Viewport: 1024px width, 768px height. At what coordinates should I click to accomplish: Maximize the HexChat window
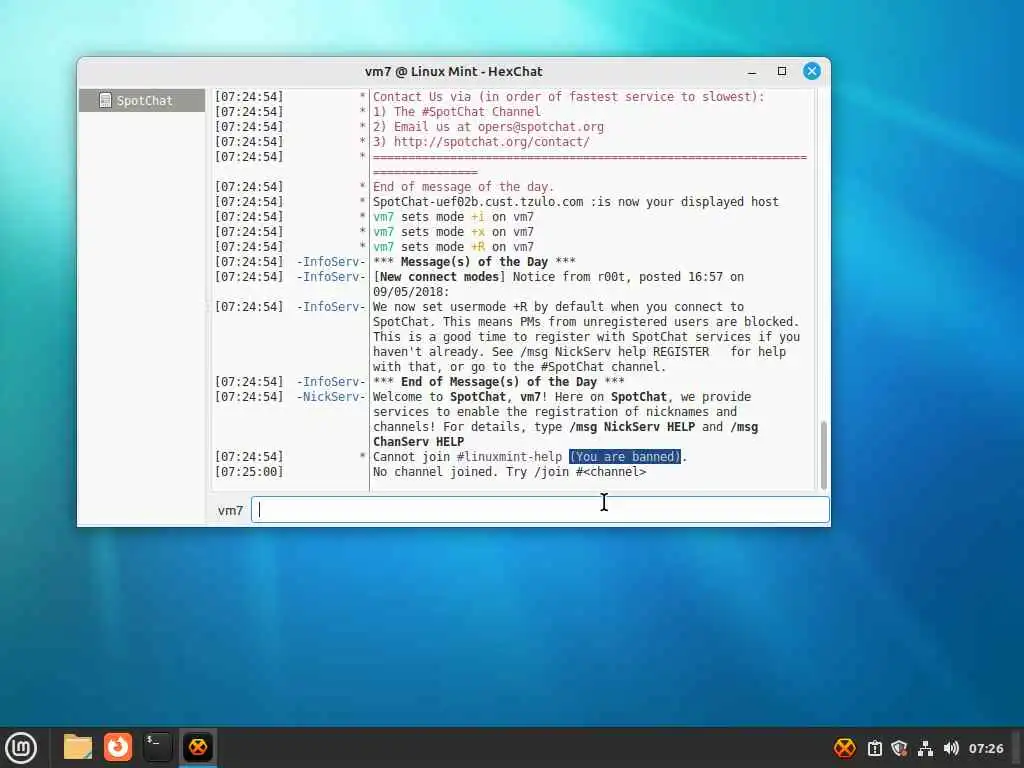[x=782, y=71]
